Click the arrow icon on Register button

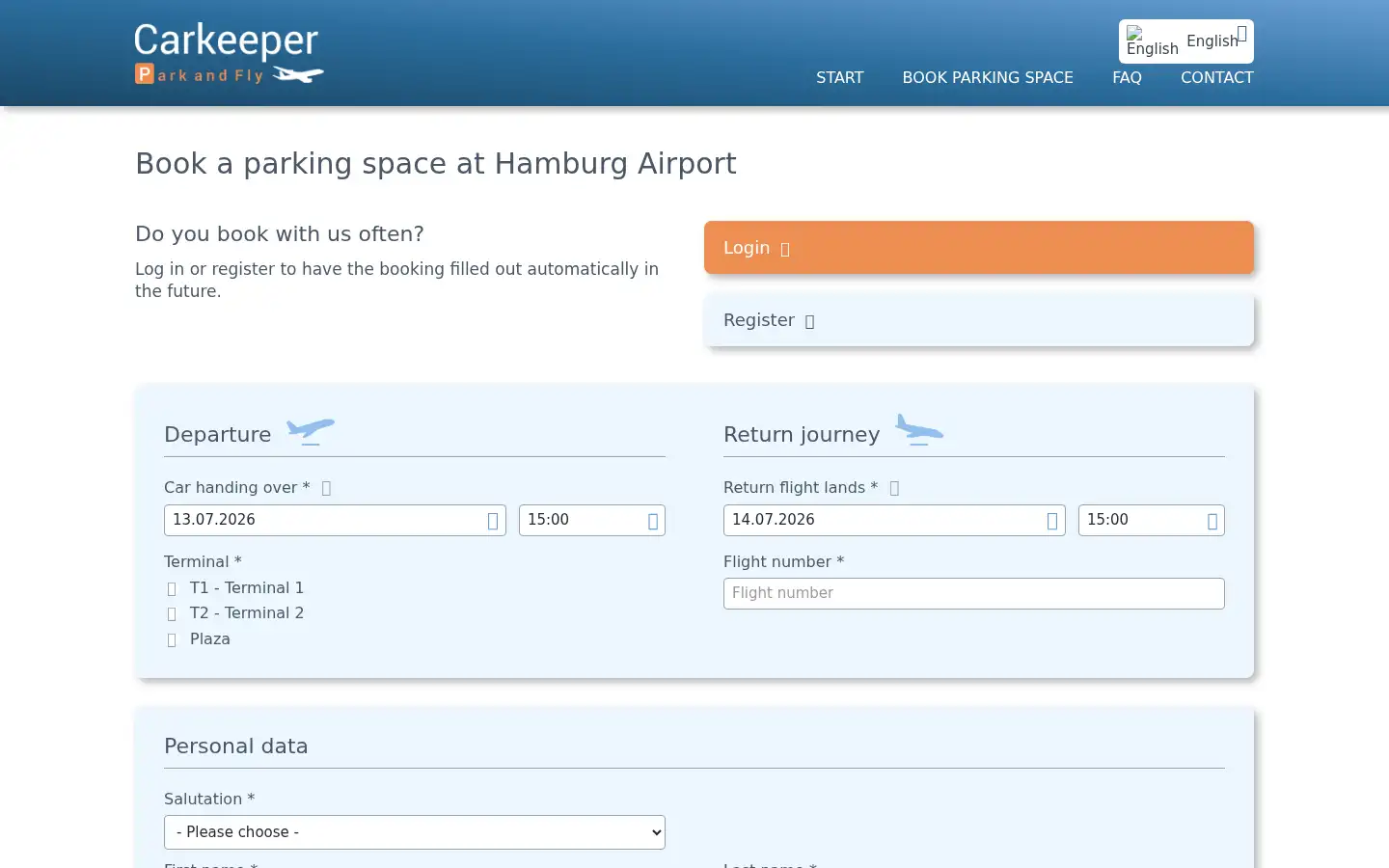coord(810,322)
